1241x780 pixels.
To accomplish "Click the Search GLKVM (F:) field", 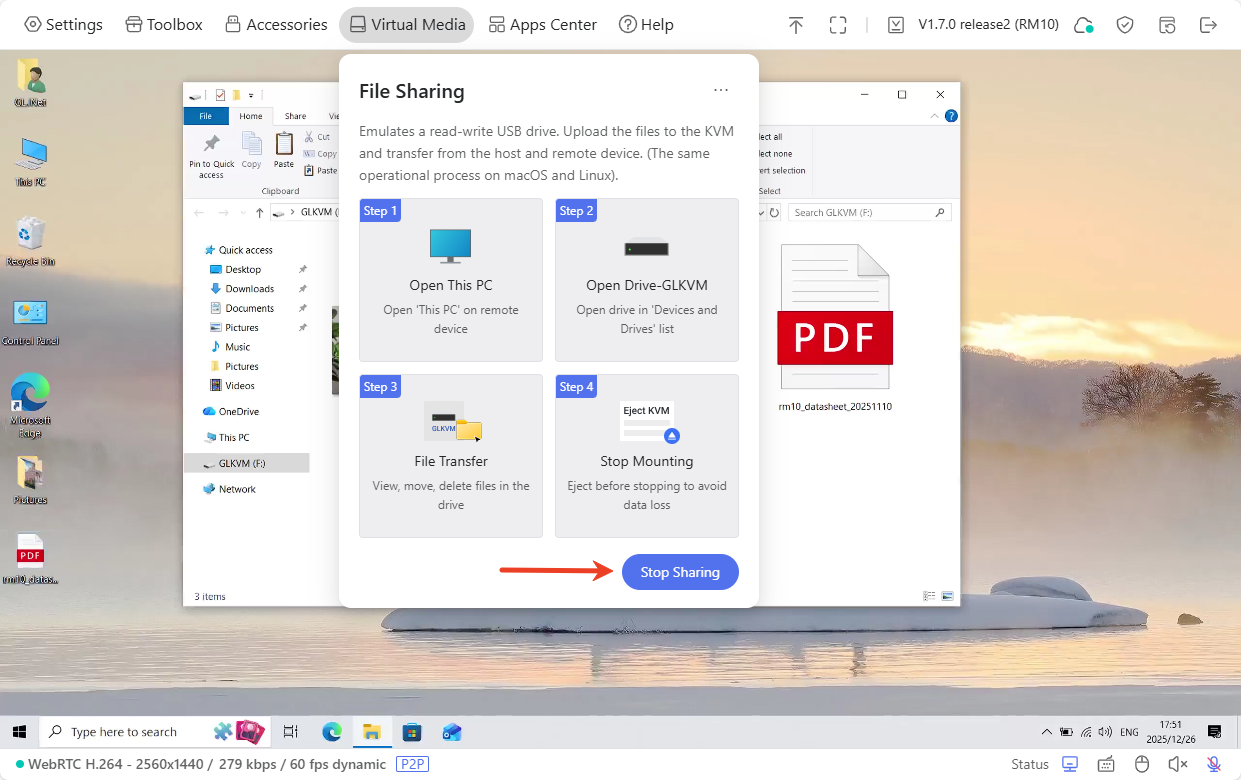I will click(x=862, y=213).
